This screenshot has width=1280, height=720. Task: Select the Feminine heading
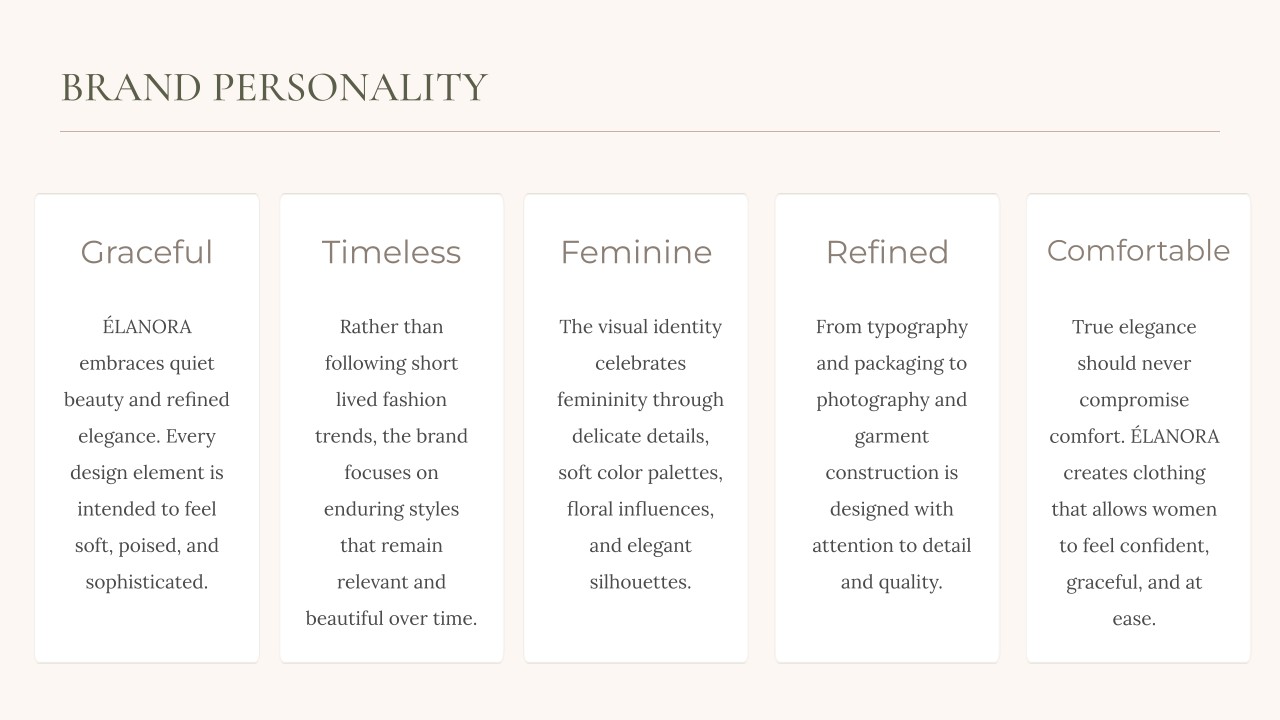pyautogui.click(x=636, y=252)
